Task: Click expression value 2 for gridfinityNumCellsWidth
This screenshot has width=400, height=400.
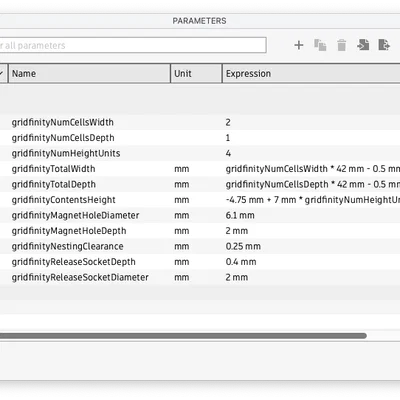Action: click(x=228, y=122)
